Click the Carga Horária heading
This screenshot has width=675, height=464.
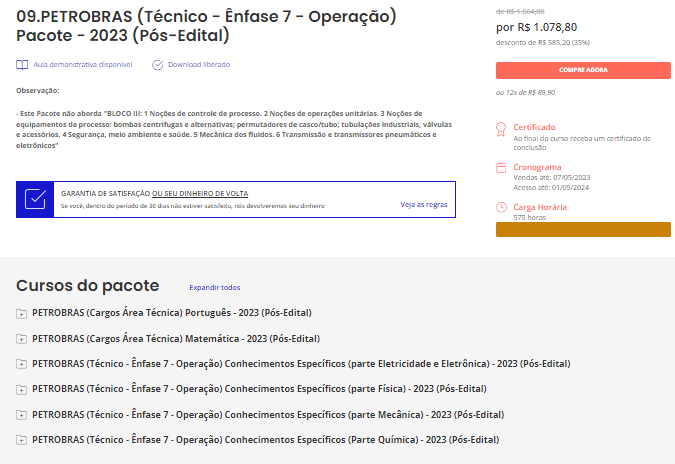540,207
